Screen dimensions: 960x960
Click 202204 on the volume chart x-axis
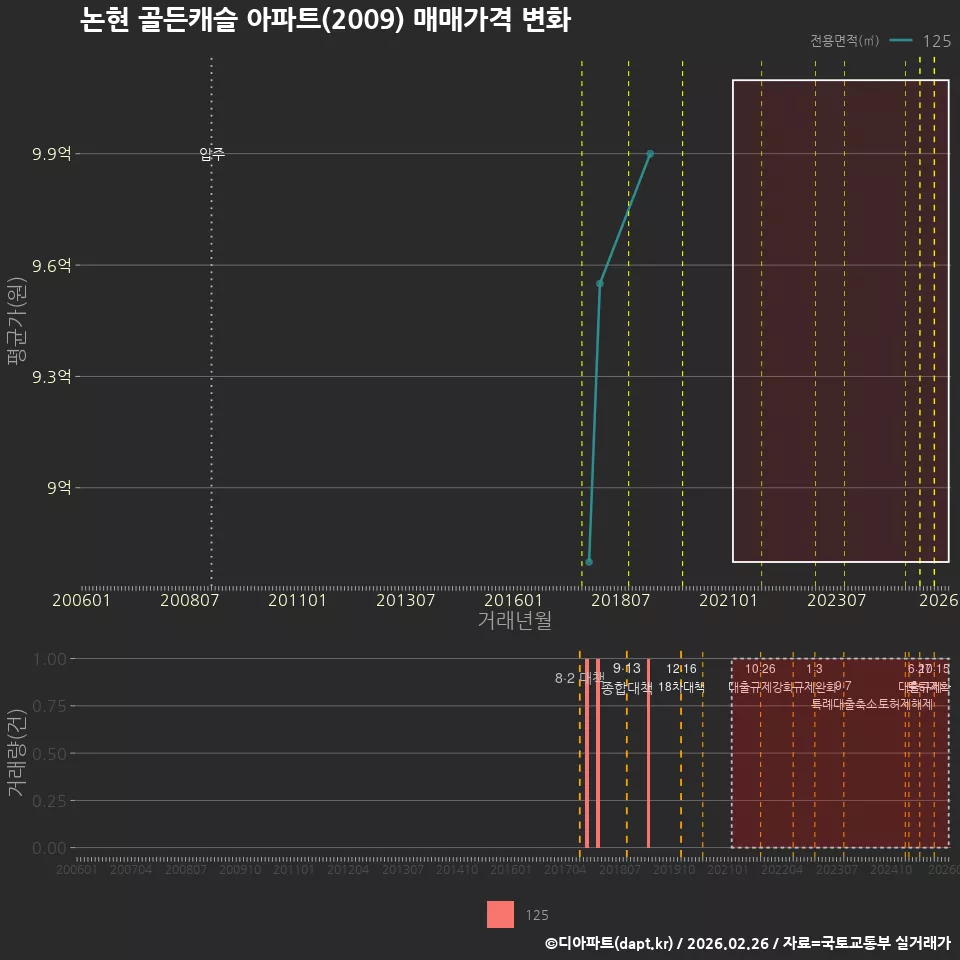tap(782, 869)
